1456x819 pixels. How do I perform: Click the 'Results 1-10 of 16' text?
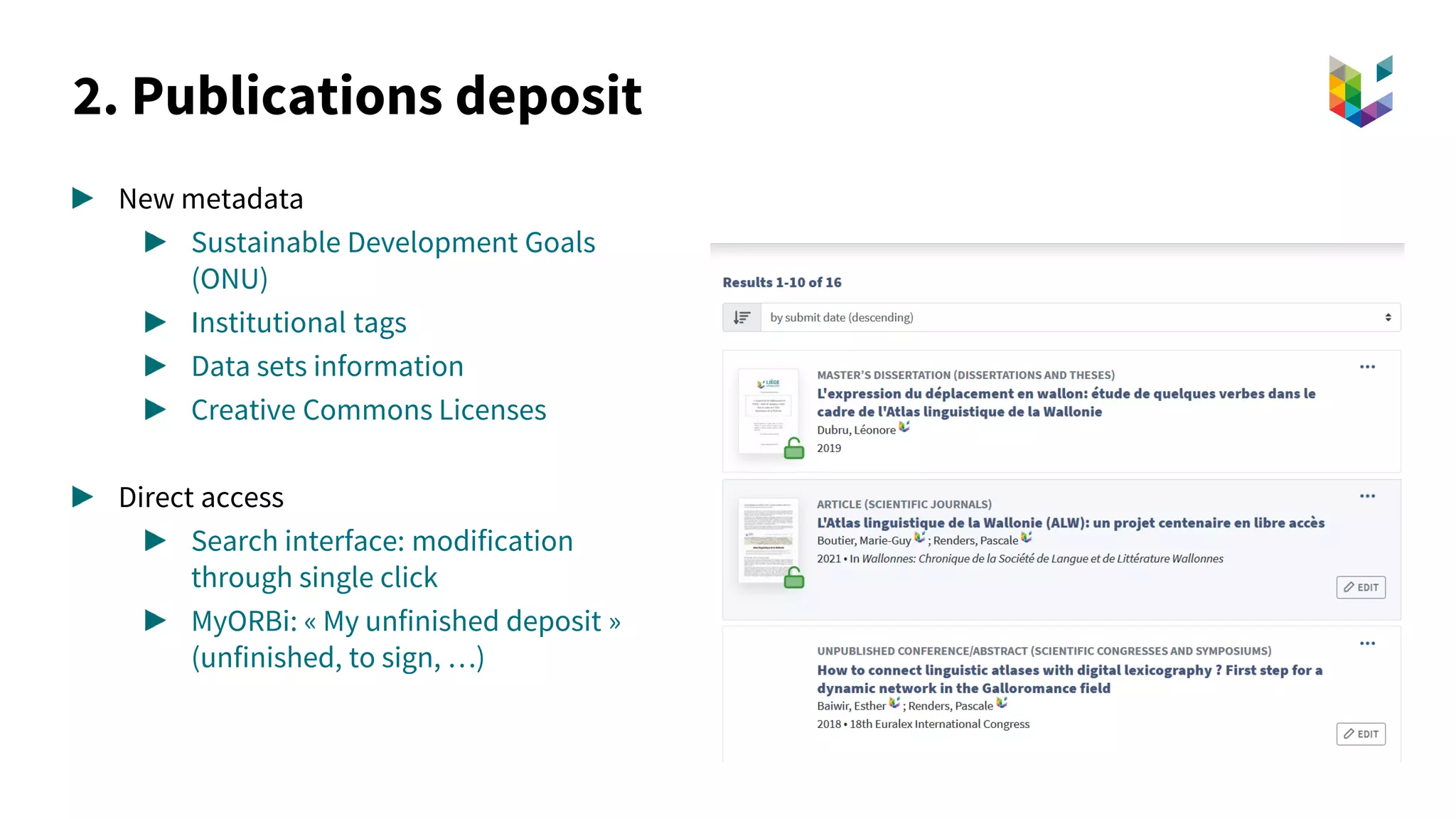[782, 282]
